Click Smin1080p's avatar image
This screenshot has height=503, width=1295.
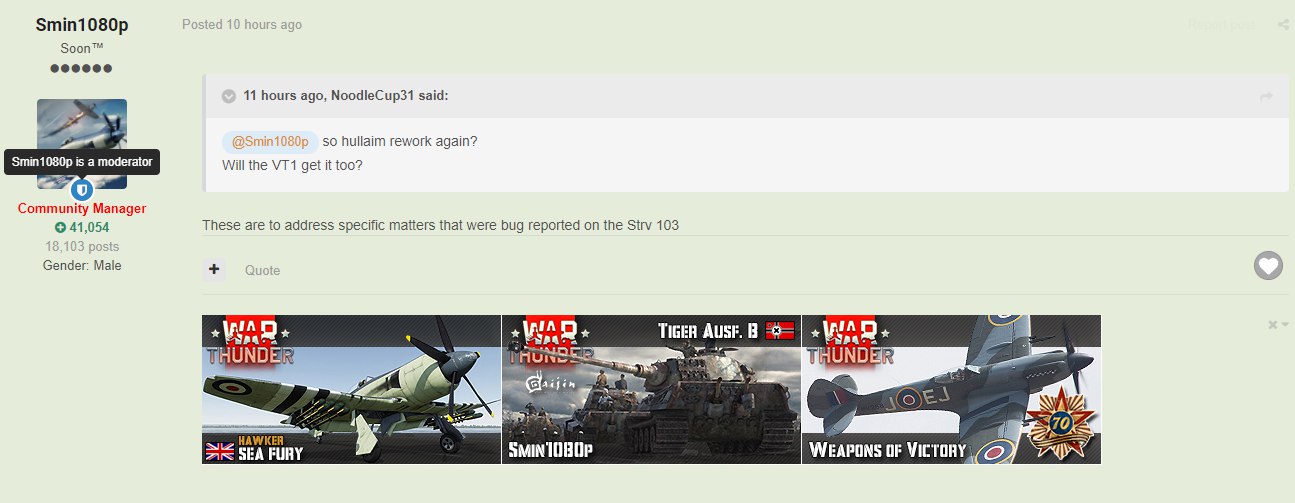point(82,143)
